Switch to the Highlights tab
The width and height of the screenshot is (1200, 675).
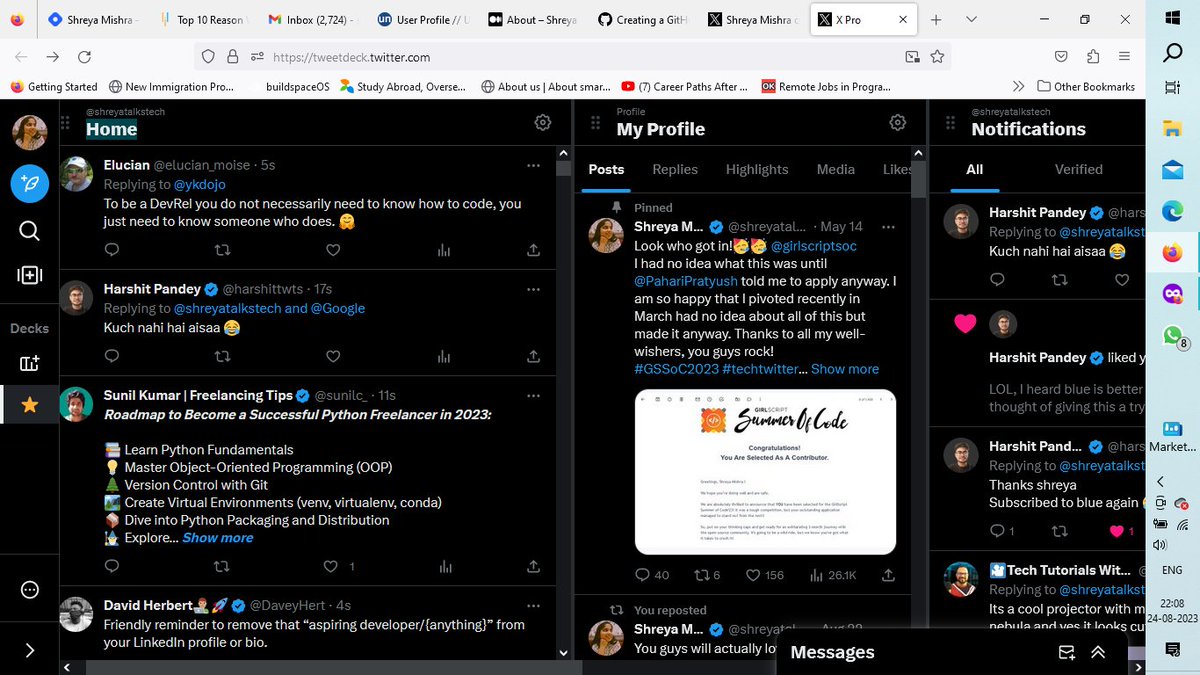pos(757,169)
